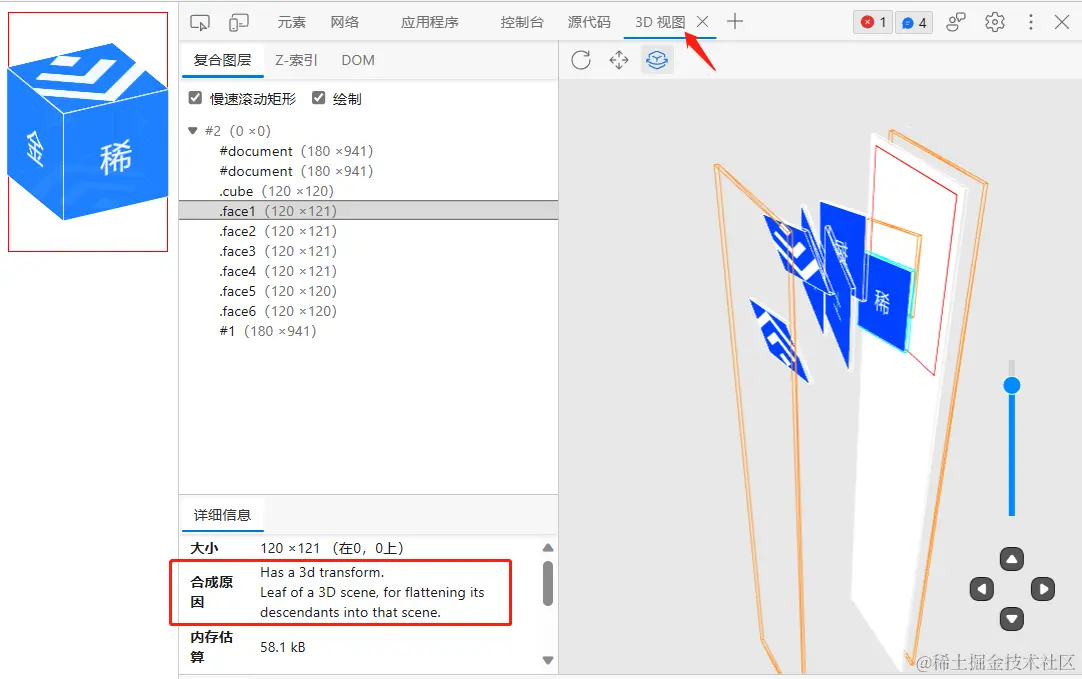Open the 网络 tab
1082x679 pixels.
pyautogui.click(x=344, y=22)
